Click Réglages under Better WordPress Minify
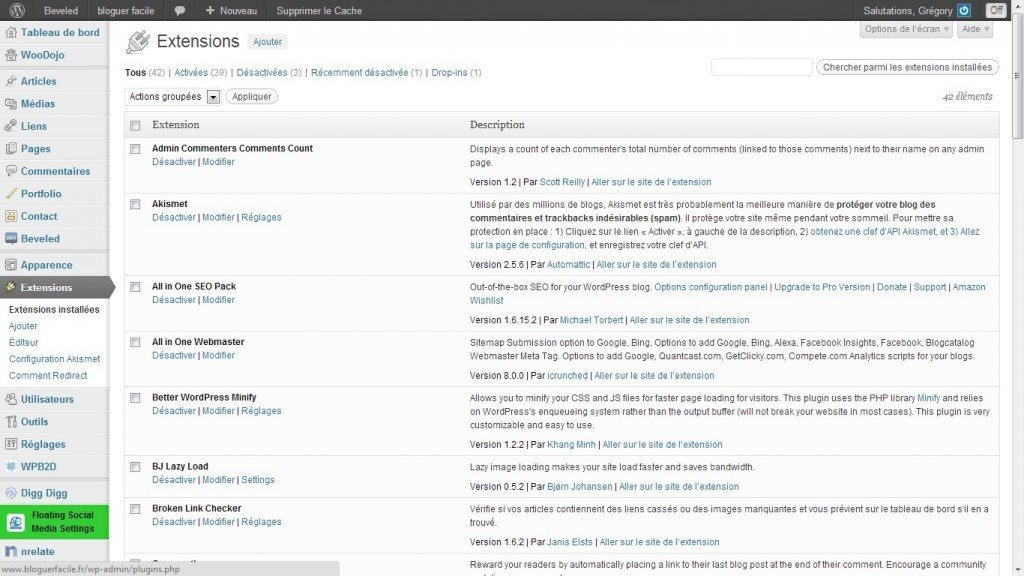The image size is (1024, 576). tap(261, 411)
